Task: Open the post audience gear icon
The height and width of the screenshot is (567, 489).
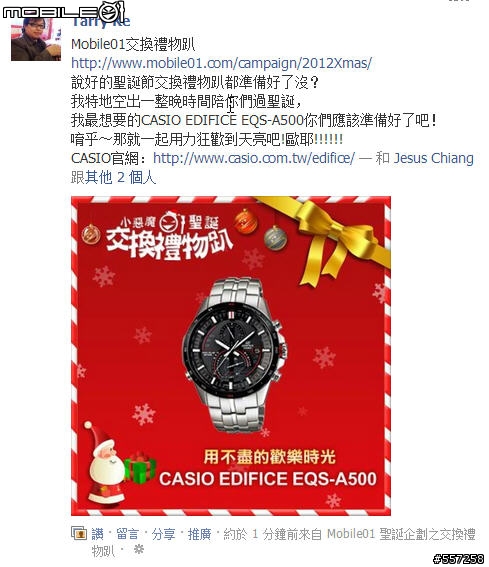Action: pyautogui.click(x=139, y=550)
